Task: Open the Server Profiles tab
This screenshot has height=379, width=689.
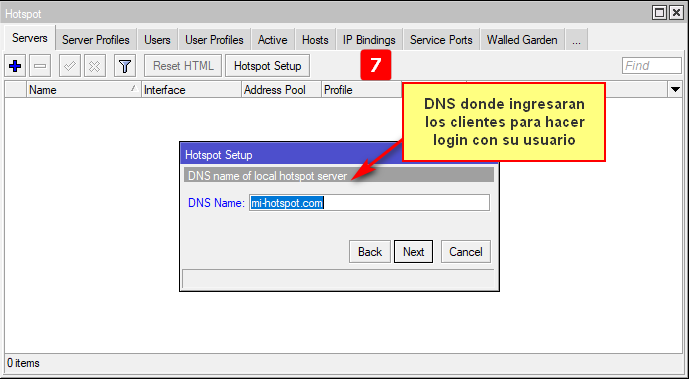Action: pyautogui.click(x=96, y=40)
